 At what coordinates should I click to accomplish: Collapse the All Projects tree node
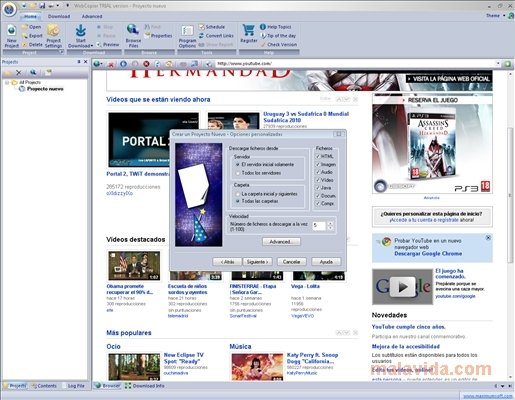click(x=7, y=82)
